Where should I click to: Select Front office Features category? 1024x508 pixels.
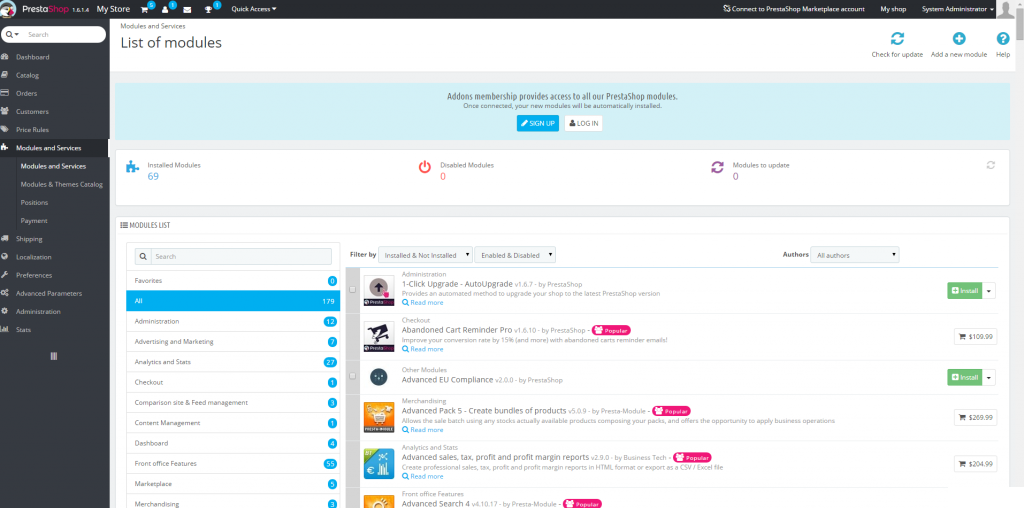tap(233, 464)
